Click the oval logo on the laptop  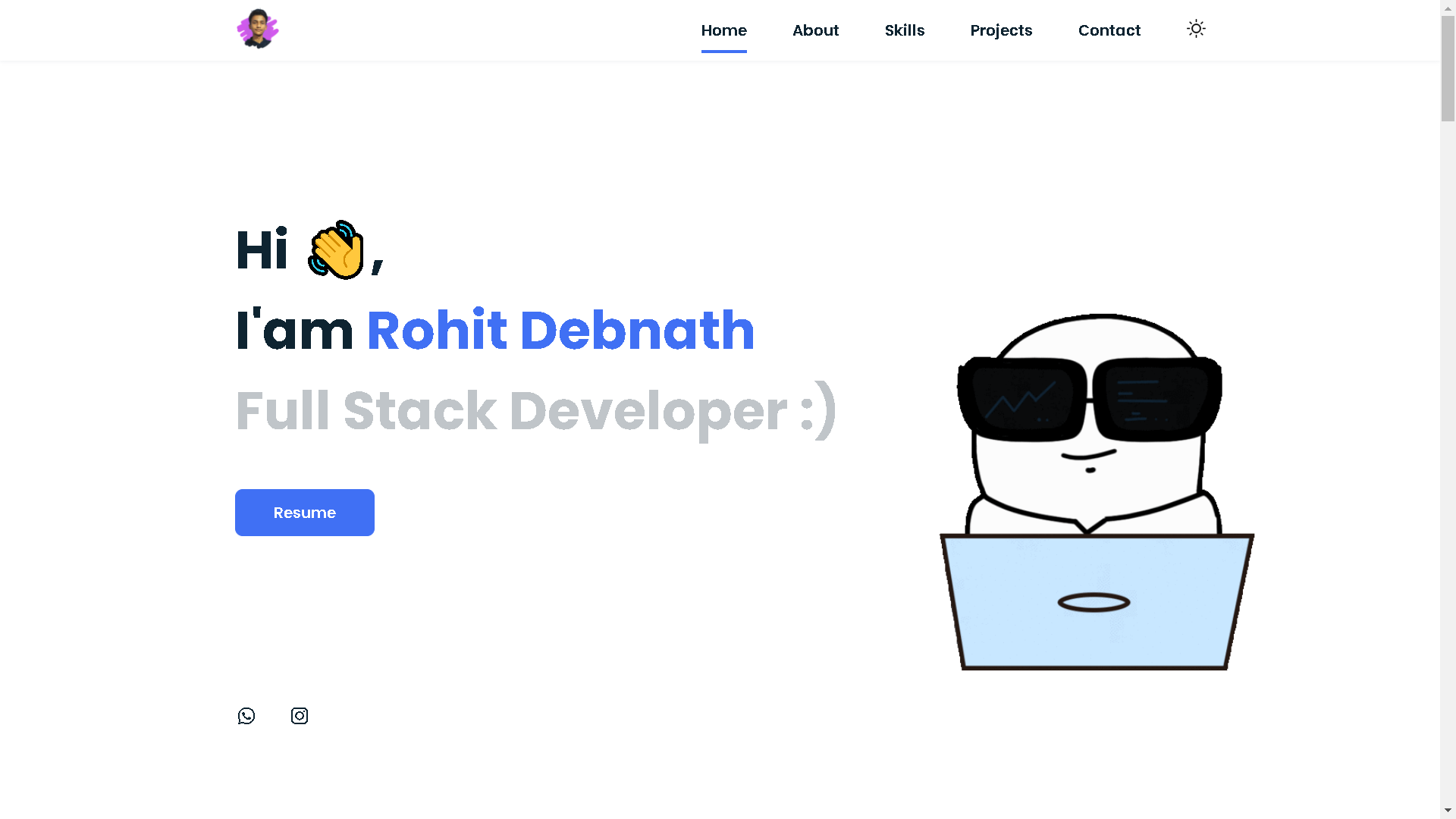point(1094,603)
